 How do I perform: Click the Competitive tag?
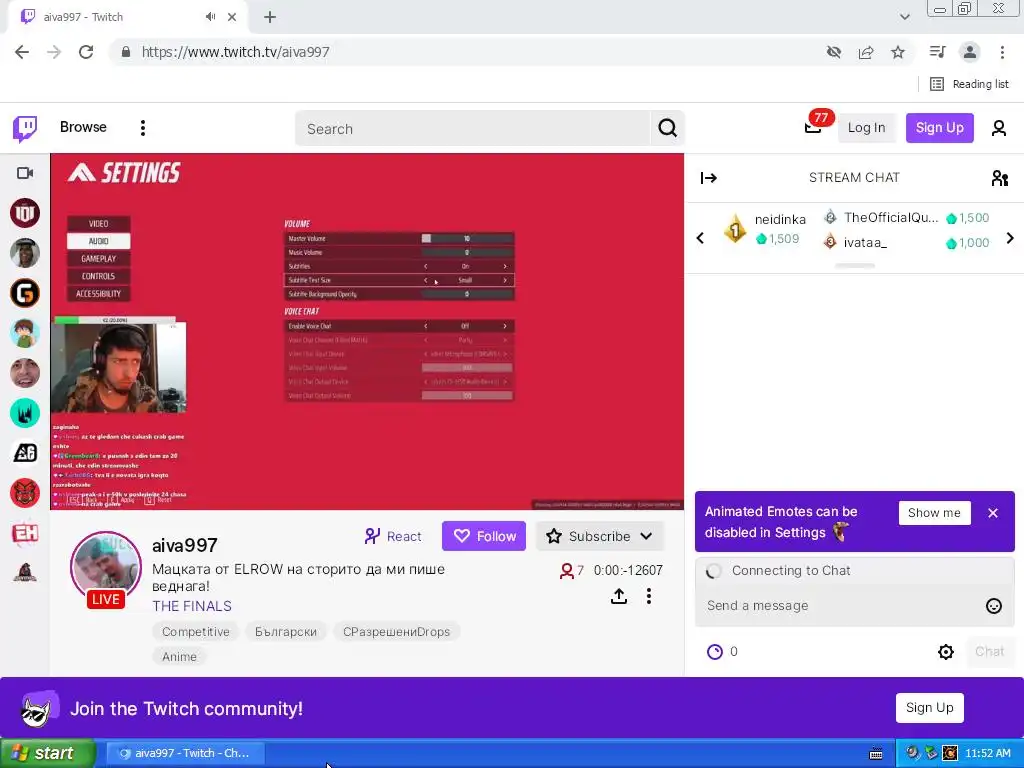tap(196, 632)
